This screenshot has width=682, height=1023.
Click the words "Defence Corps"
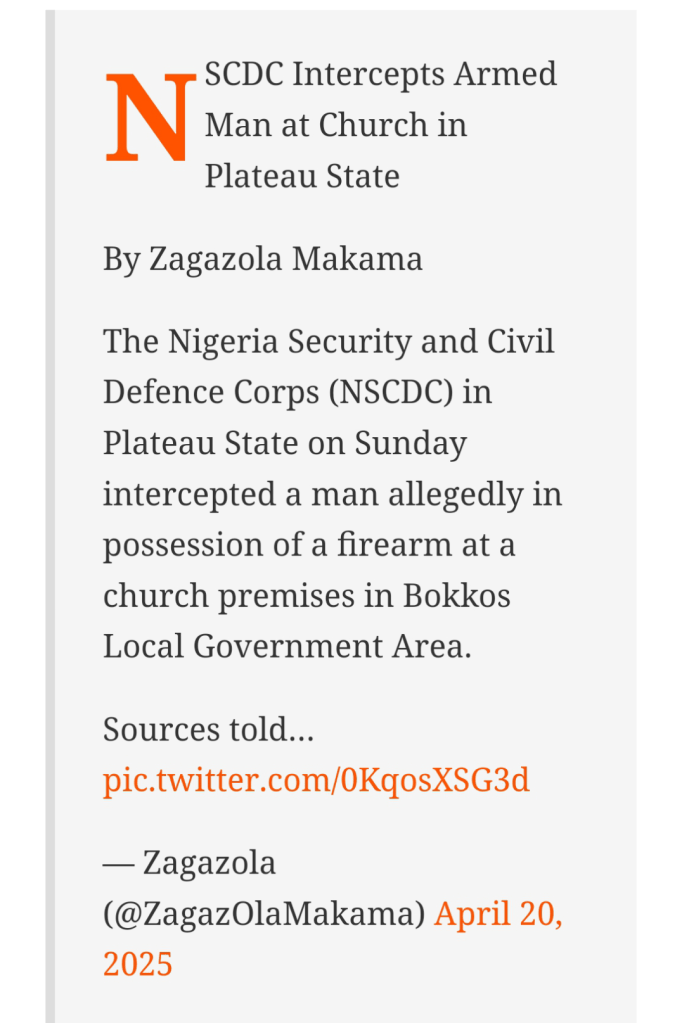(x=204, y=392)
